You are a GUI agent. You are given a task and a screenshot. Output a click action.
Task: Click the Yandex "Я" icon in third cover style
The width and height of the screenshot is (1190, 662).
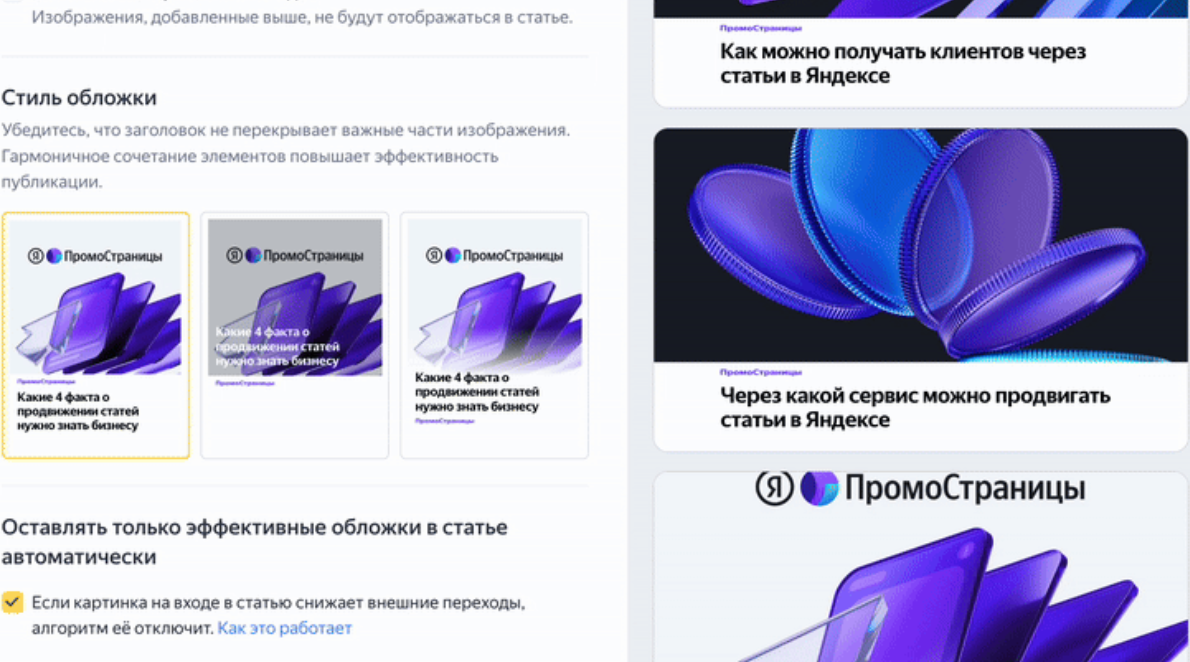434,255
